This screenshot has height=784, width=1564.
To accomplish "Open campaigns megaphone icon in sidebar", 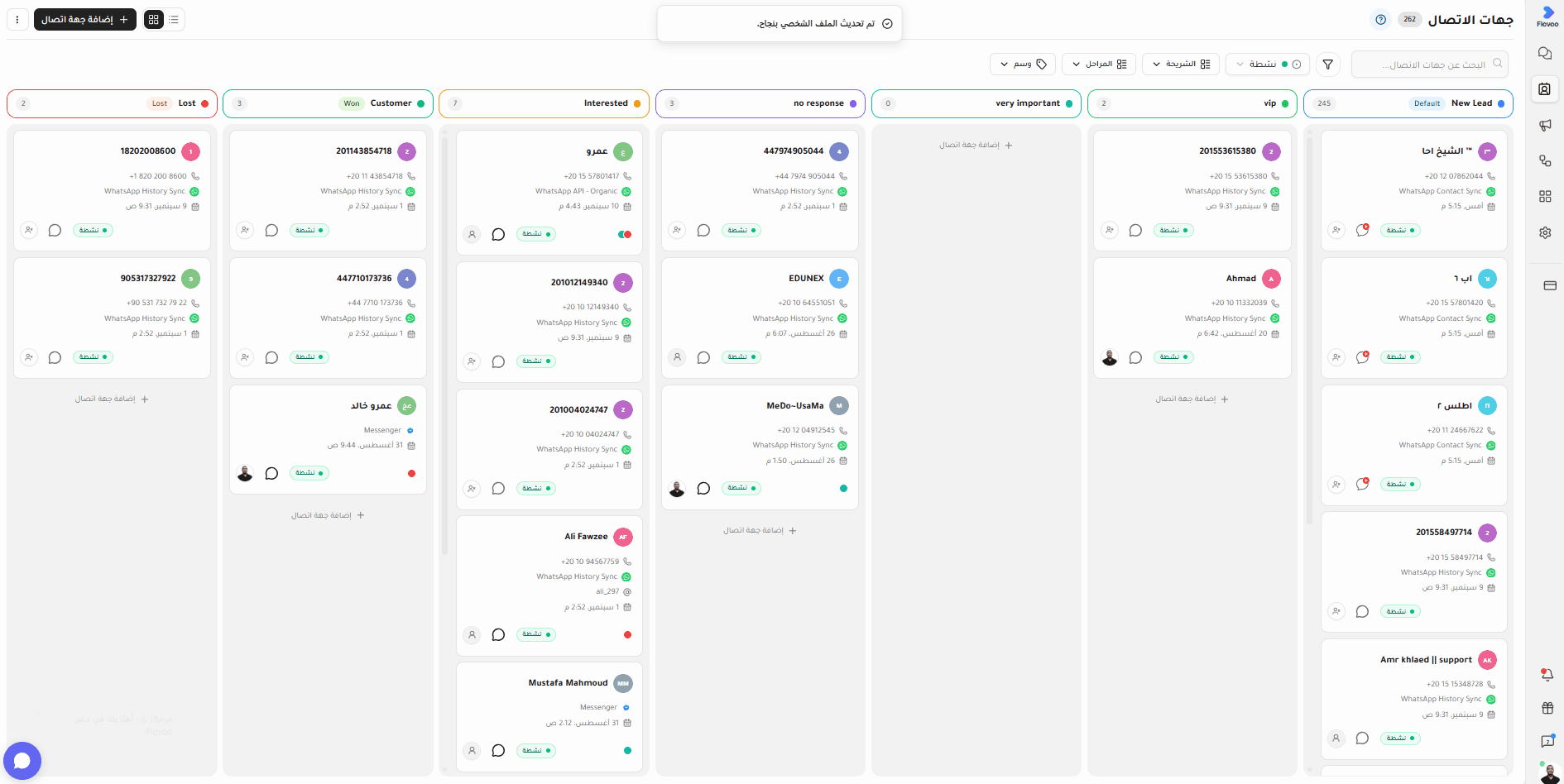I will pos(1545,125).
